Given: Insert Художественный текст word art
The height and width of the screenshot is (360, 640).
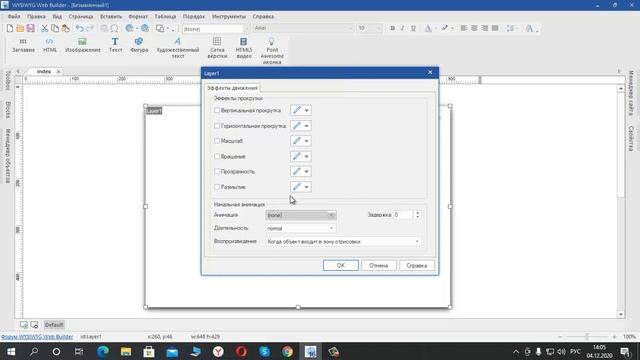Looking at the screenshot, I should click(x=178, y=48).
